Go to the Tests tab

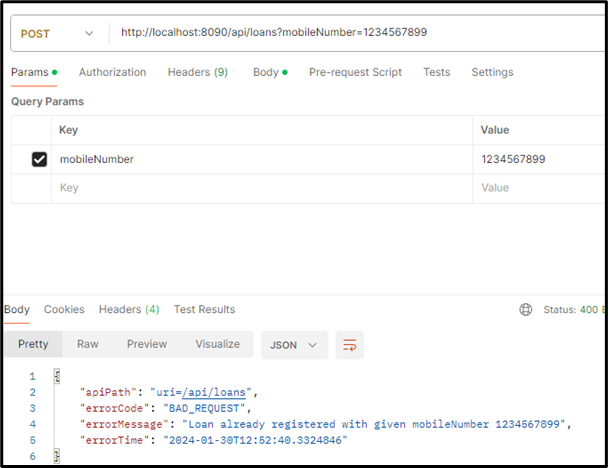tap(436, 73)
